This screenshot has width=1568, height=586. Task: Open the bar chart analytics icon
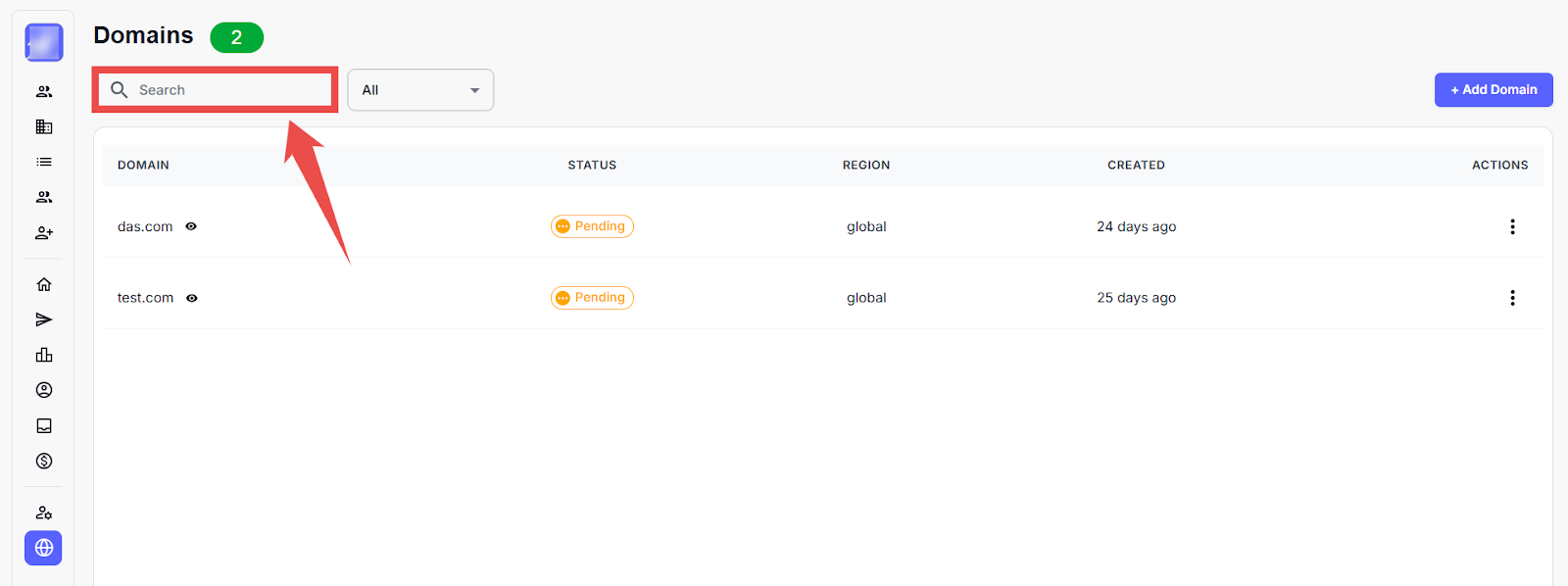point(44,355)
